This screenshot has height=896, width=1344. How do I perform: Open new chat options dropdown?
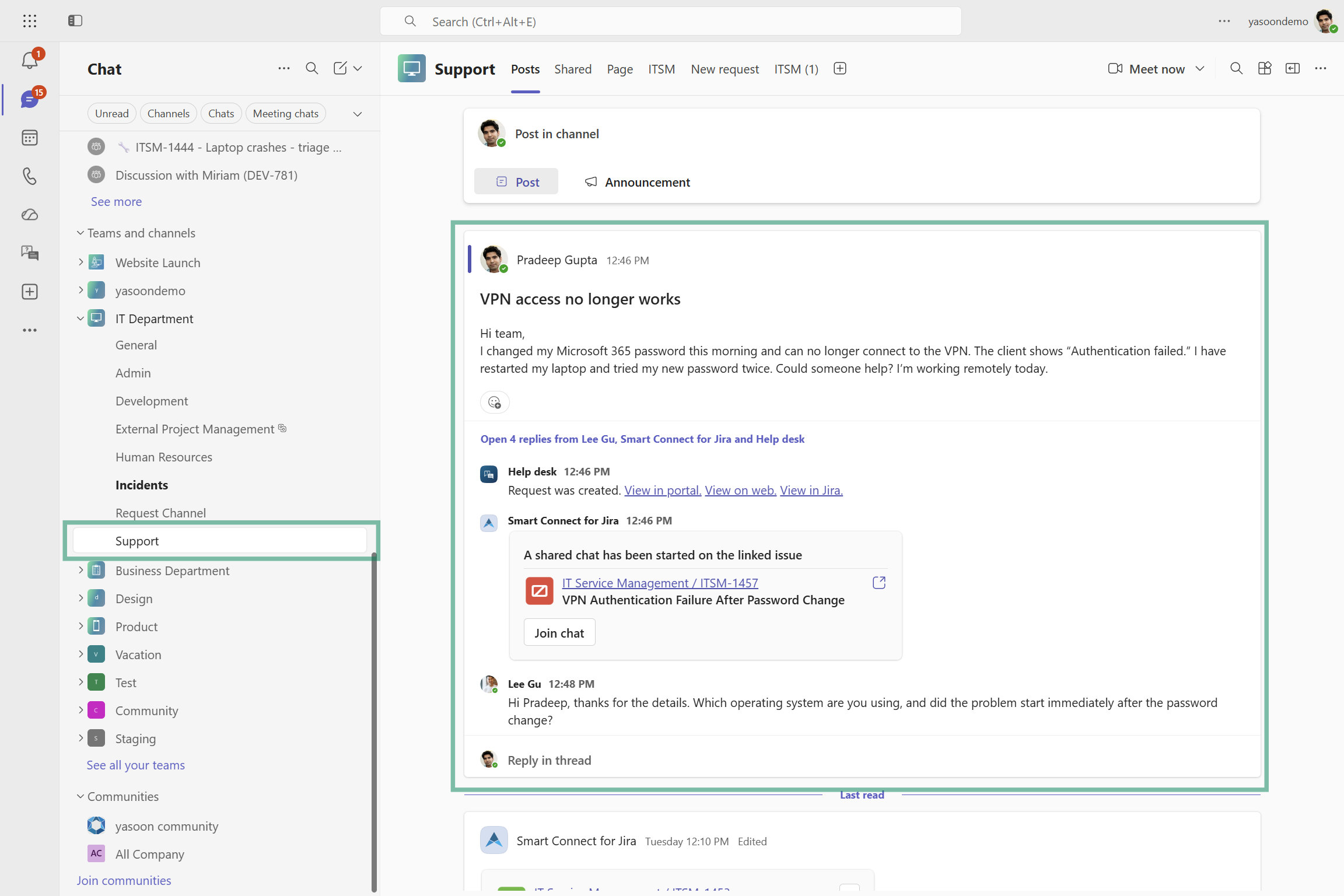(x=358, y=69)
